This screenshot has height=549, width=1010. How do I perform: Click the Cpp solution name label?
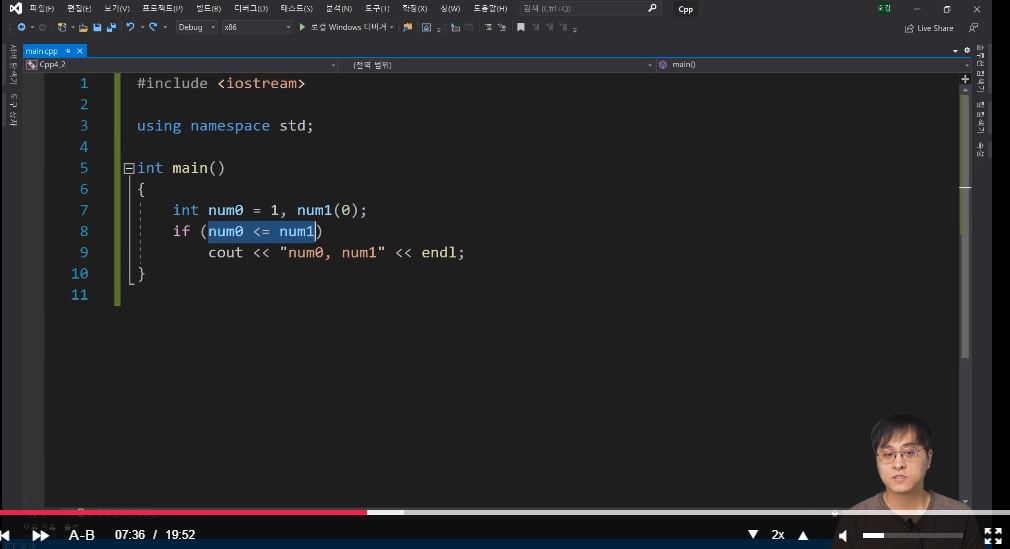tap(685, 9)
